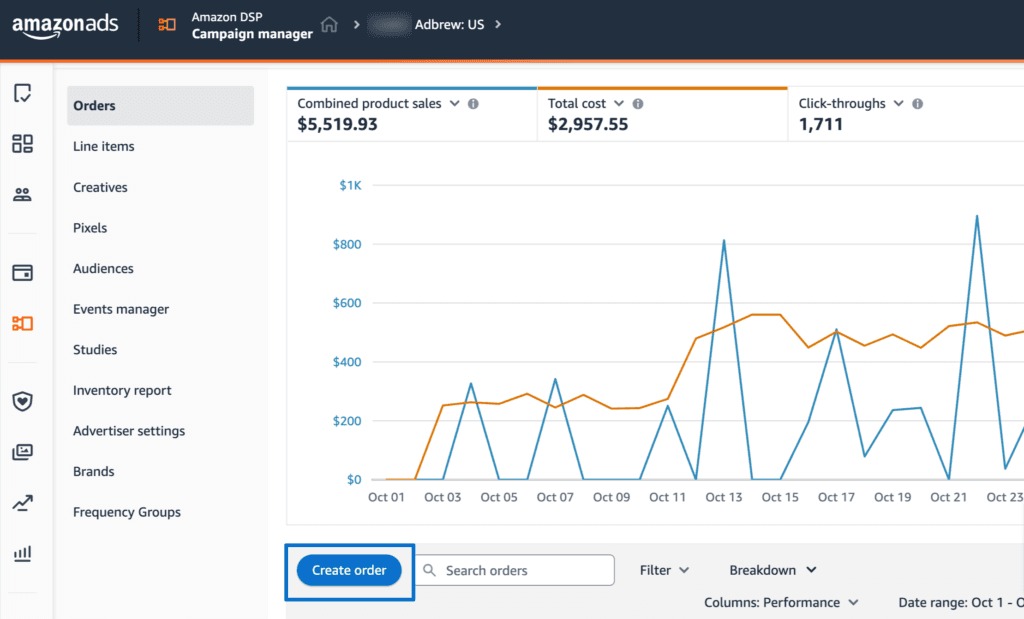The height and width of the screenshot is (619, 1024).
Task: Click the people group icon in the sidebar
Action: (x=22, y=195)
